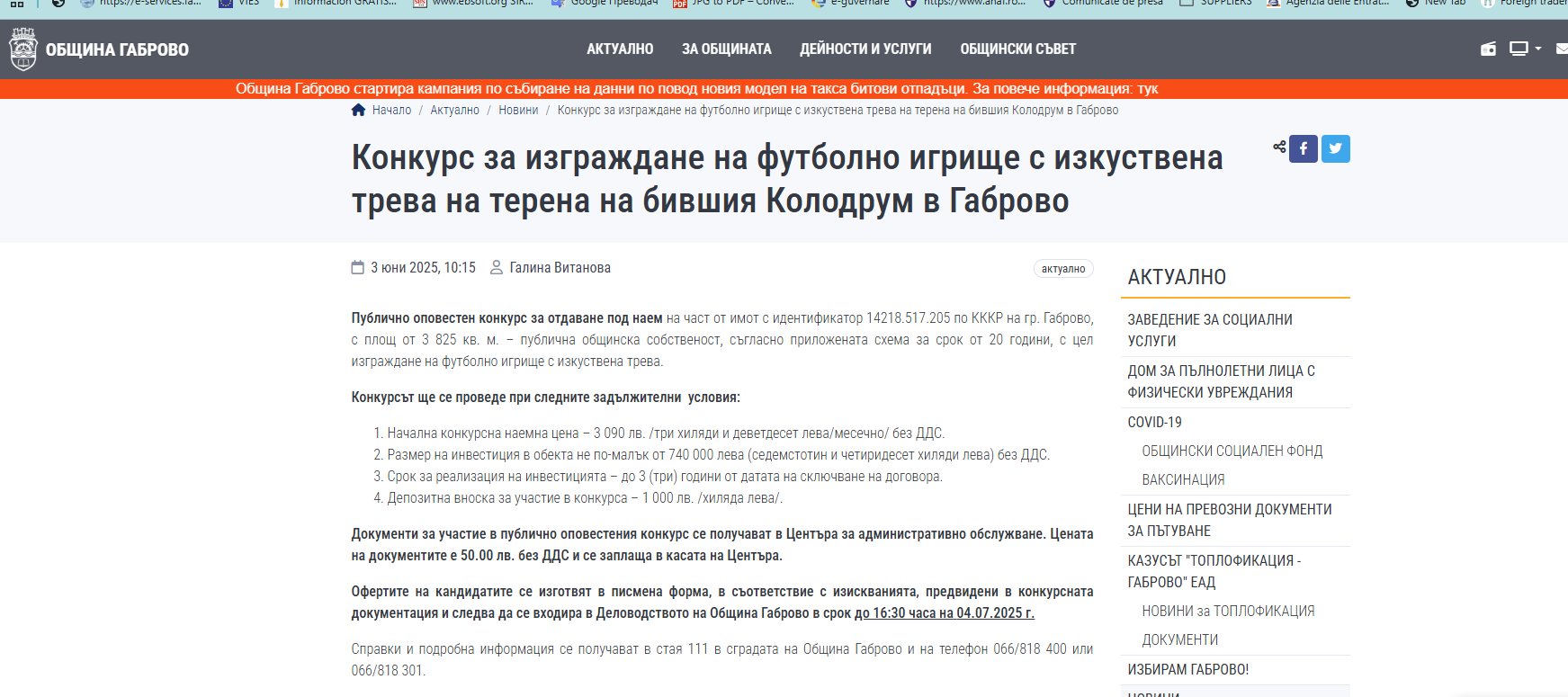The image size is (1568, 697).
Task: Click paragraph starting 'Документи за участие'
Action: click(x=722, y=545)
